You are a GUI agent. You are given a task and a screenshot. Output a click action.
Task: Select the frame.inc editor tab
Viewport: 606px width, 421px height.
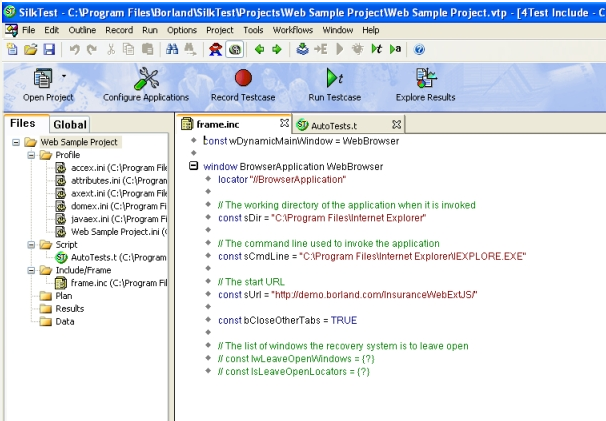[234, 124]
